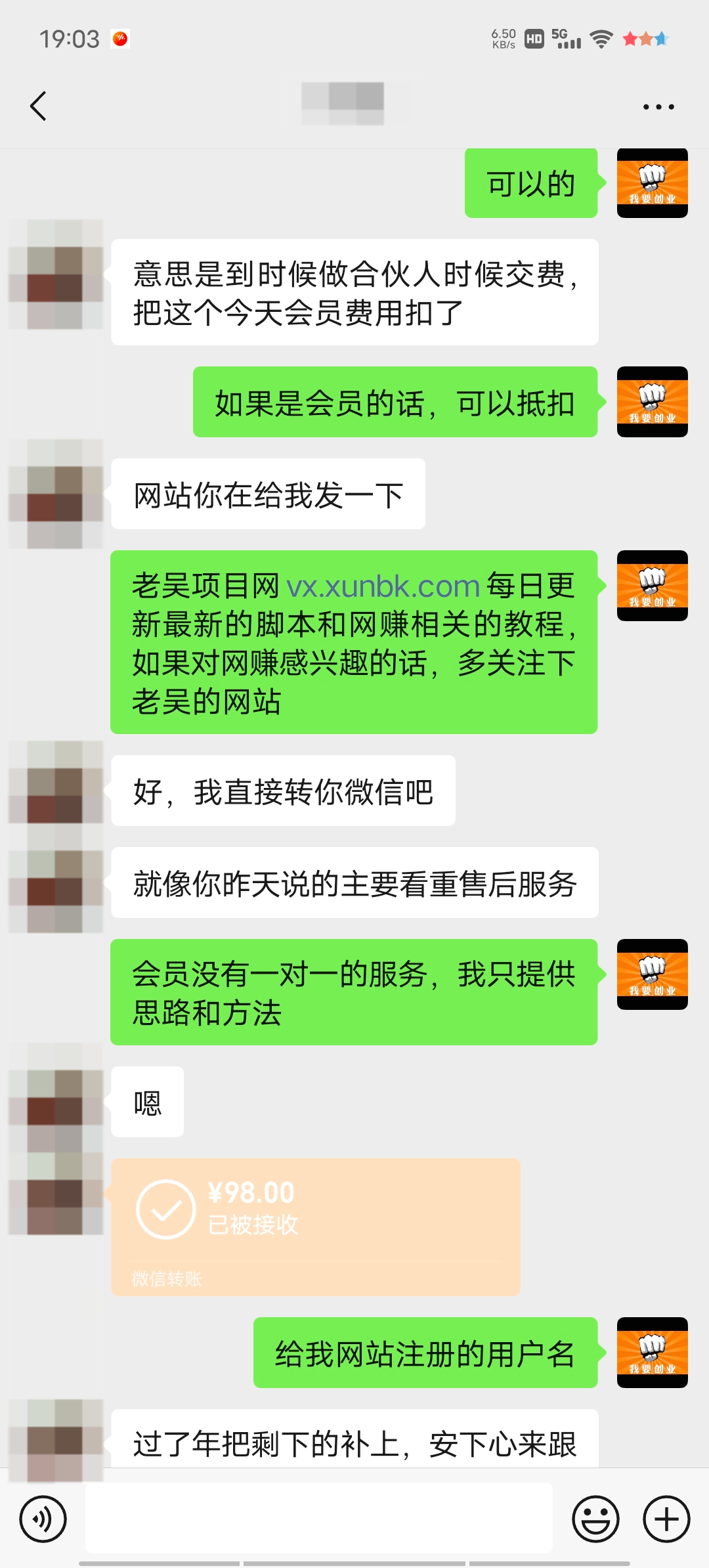Switch to voice input mode
This screenshot has width=709, height=1568.
(x=43, y=1519)
